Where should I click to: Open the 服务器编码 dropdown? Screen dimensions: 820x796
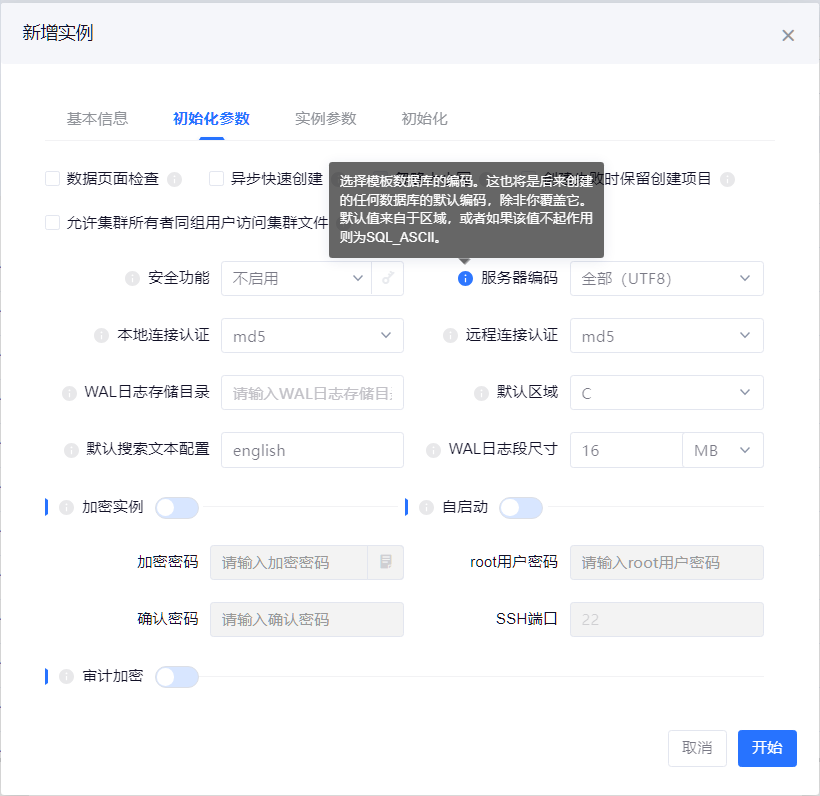coord(666,279)
